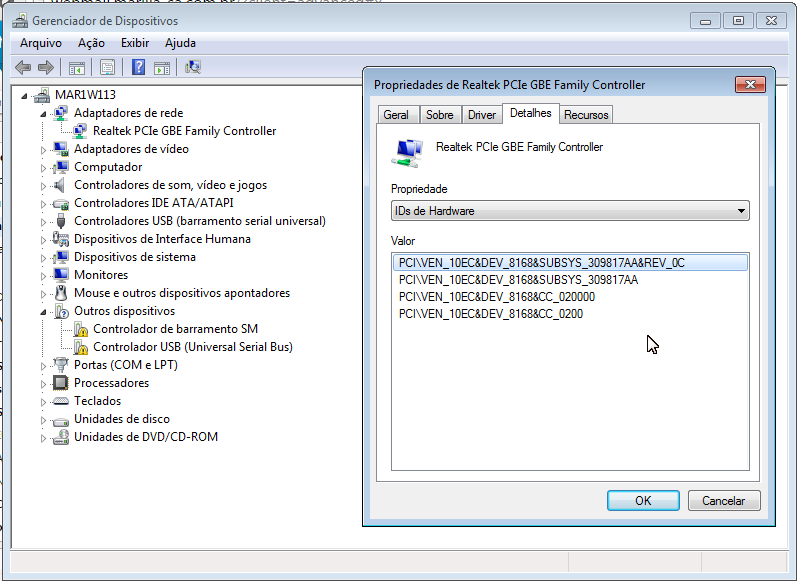Image resolution: width=797 pixels, height=581 pixels.
Task: Click the Portas (COM e LPT) icon
Action: (x=61, y=365)
